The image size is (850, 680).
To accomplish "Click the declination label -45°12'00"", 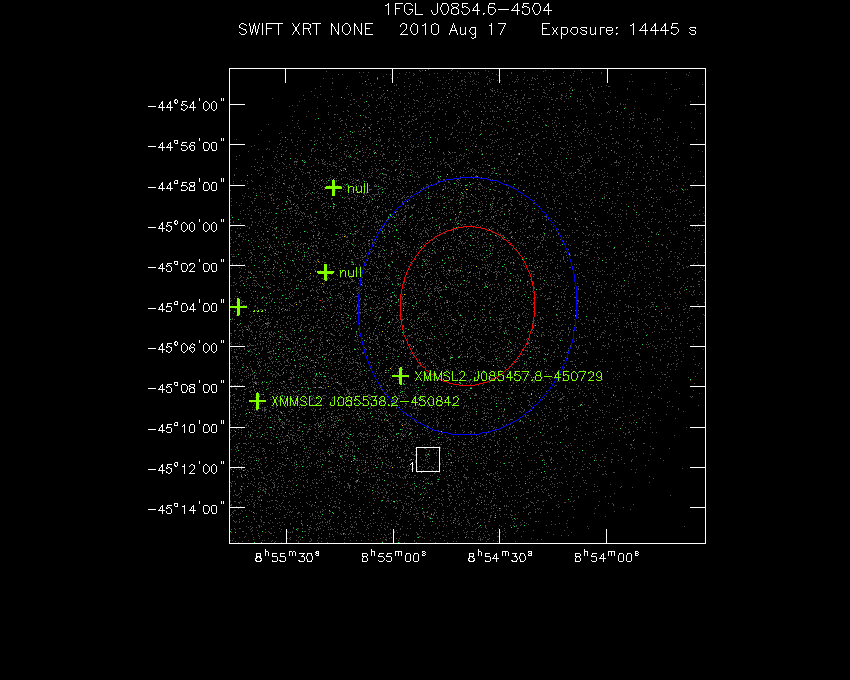I will (186, 469).
